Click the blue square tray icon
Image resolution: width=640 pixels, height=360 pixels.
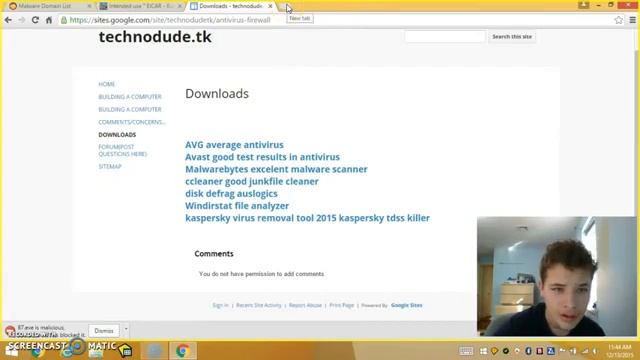(551, 351)
